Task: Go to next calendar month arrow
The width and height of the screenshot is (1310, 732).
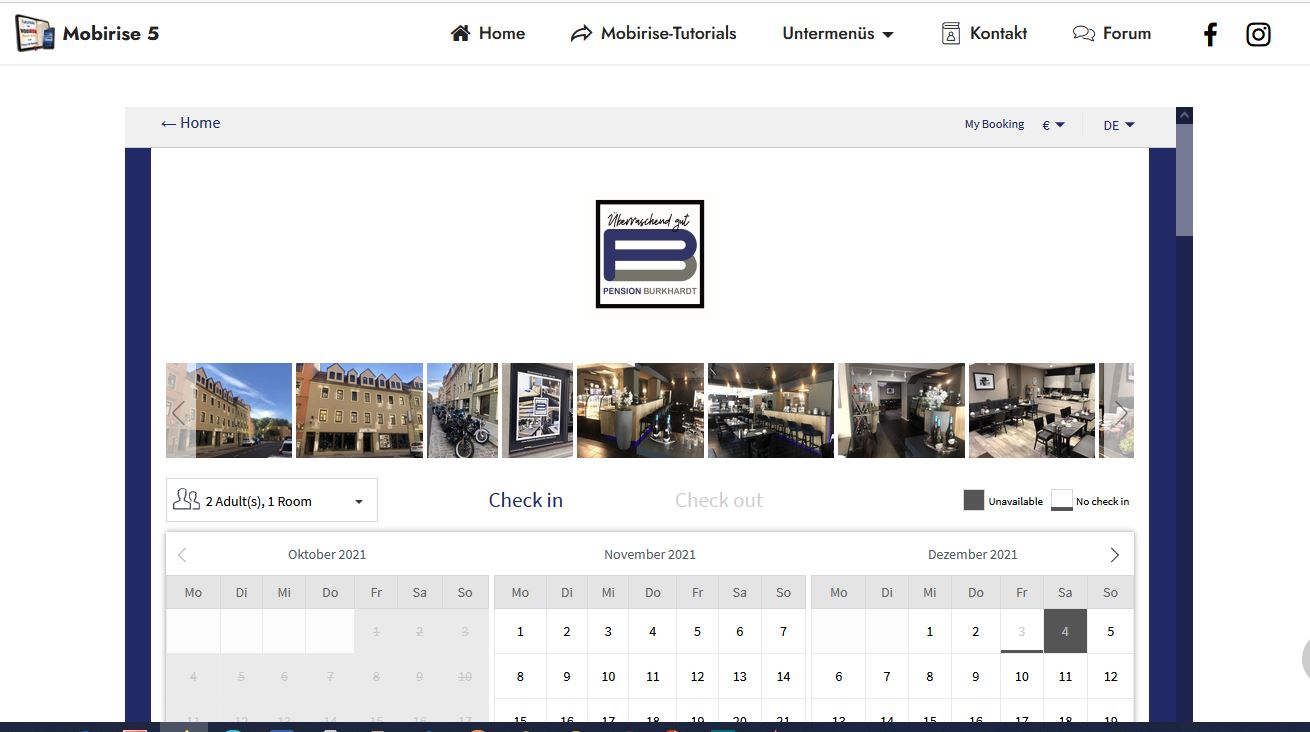Action: [1114, 555]
